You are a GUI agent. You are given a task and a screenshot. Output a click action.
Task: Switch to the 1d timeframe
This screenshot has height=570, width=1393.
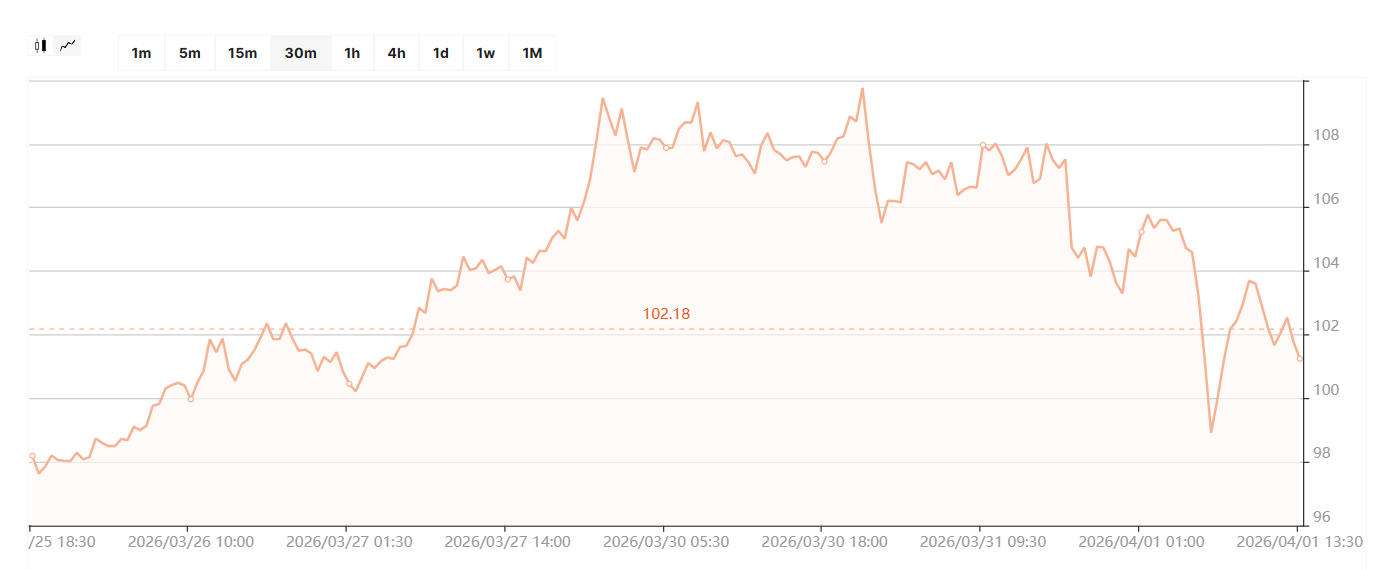click(x=440, y=53)
